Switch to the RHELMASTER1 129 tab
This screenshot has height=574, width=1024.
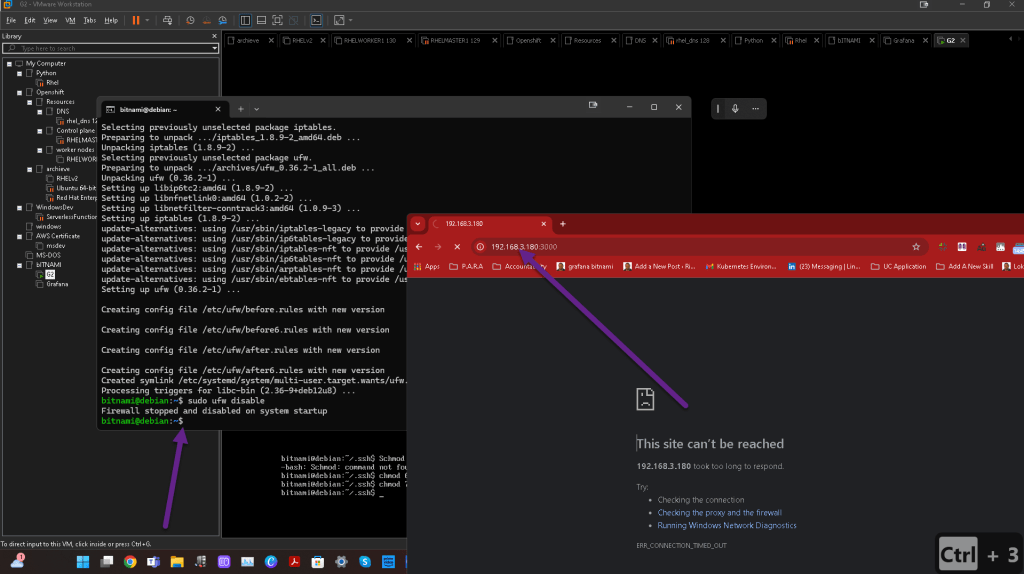pos(455,40)
